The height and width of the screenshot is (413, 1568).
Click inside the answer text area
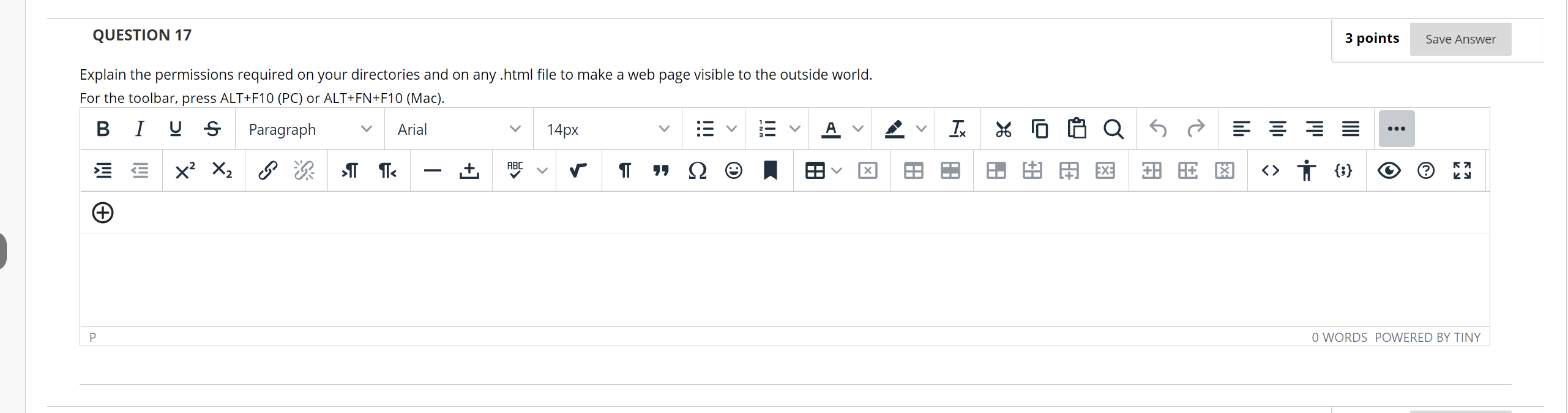(785, 279)
